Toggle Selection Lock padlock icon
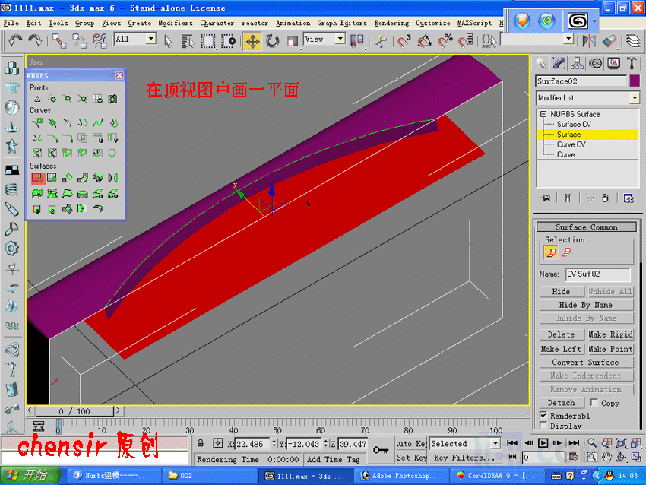The image size is (646, 485). 200,443
